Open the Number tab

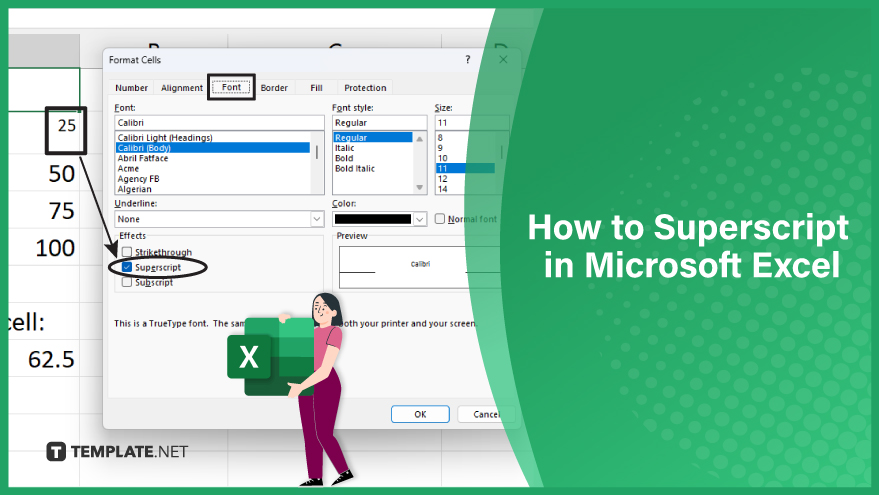[131, 87]
